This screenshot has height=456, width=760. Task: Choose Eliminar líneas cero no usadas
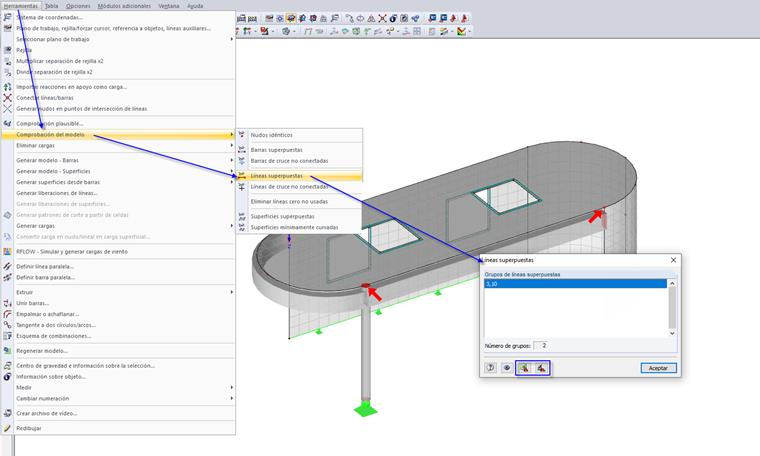click(x=299, y=202)
